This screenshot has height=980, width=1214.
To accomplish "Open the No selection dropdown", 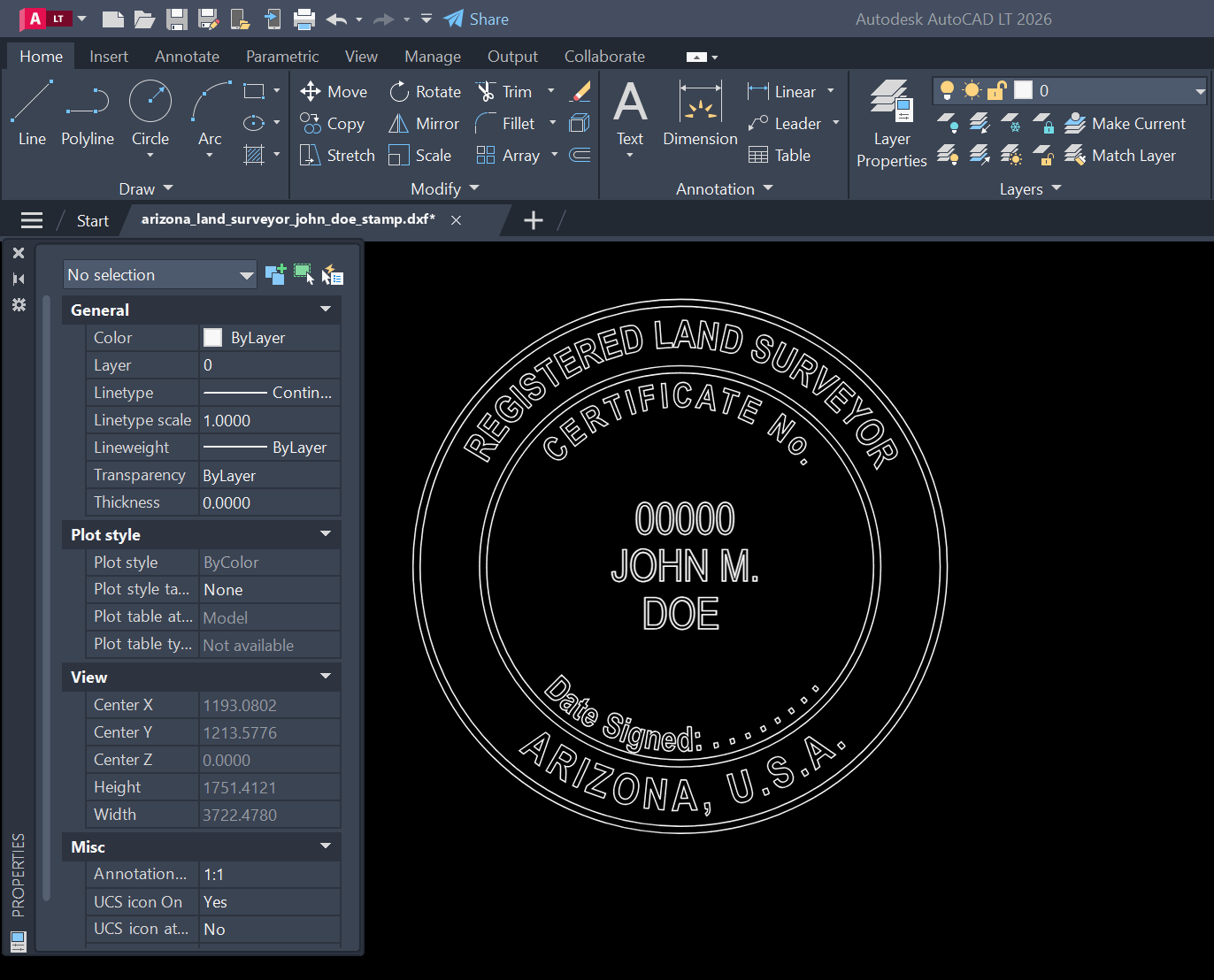I will pyautogui.click(x=160, y=275).
